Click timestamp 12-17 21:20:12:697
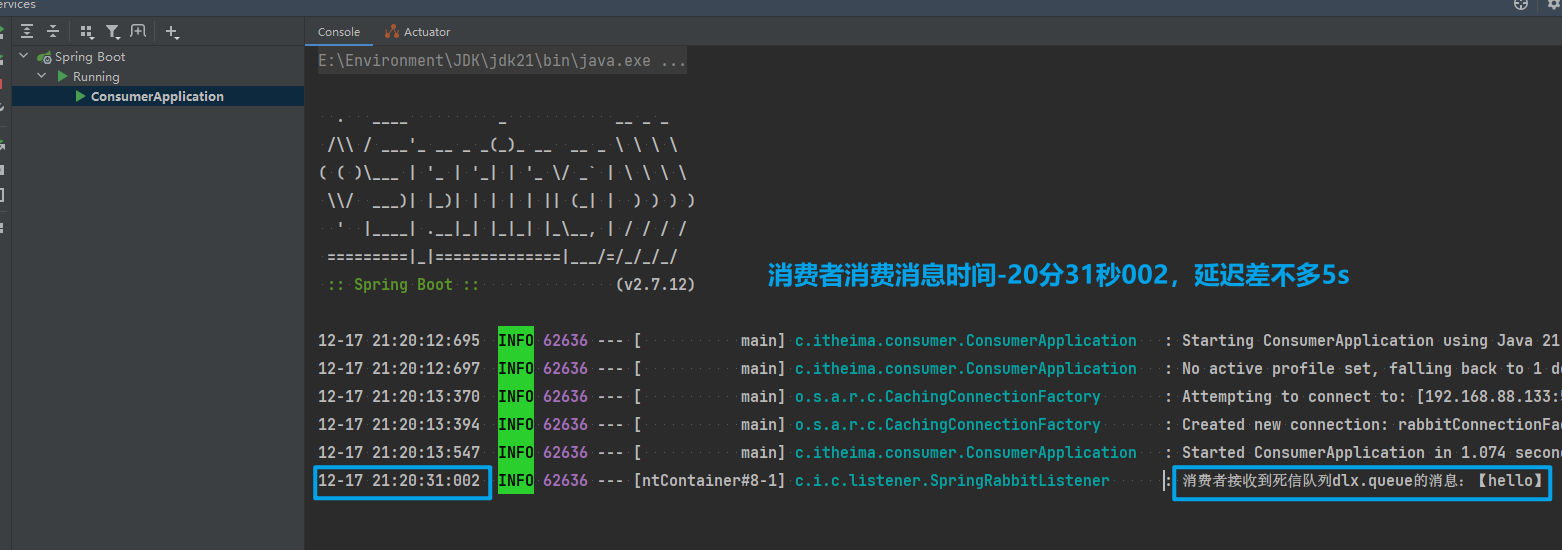This screenshot has height=550, width=1562. (x=399, y=369)
